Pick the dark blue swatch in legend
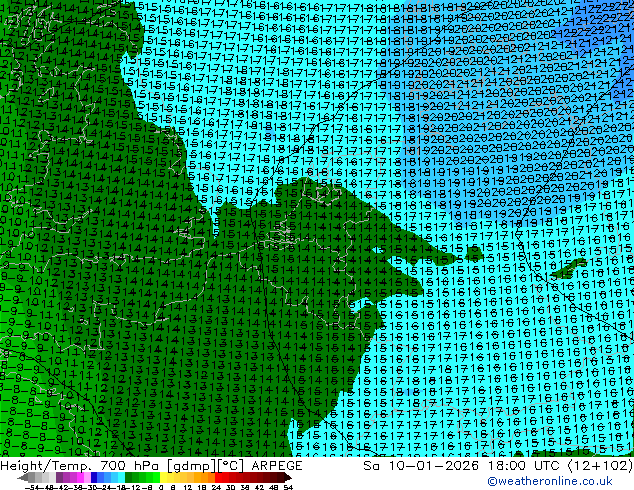 pos(94,477)
